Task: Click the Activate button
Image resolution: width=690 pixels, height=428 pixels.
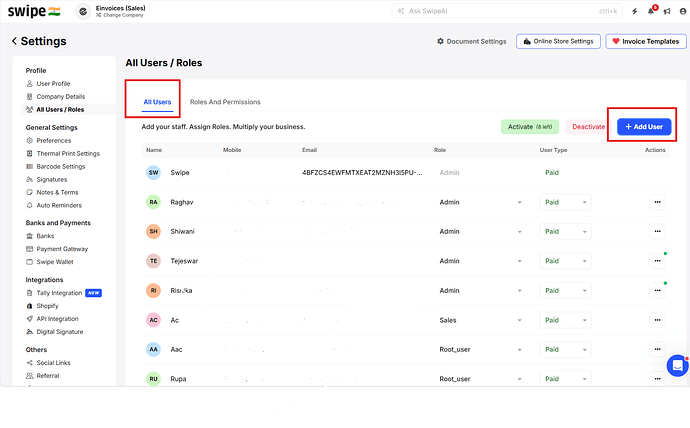Action: click(x=530, y=127)
